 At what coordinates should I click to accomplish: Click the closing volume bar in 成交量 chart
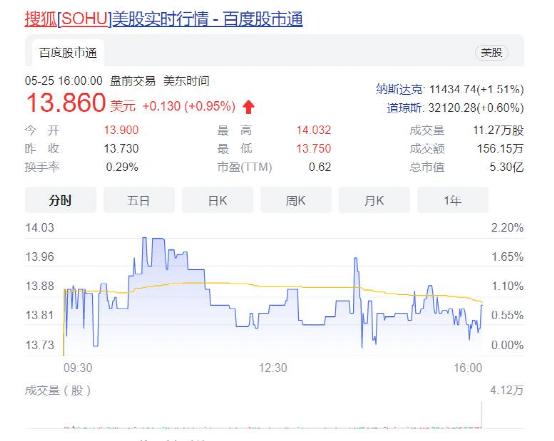click(481, 414)
